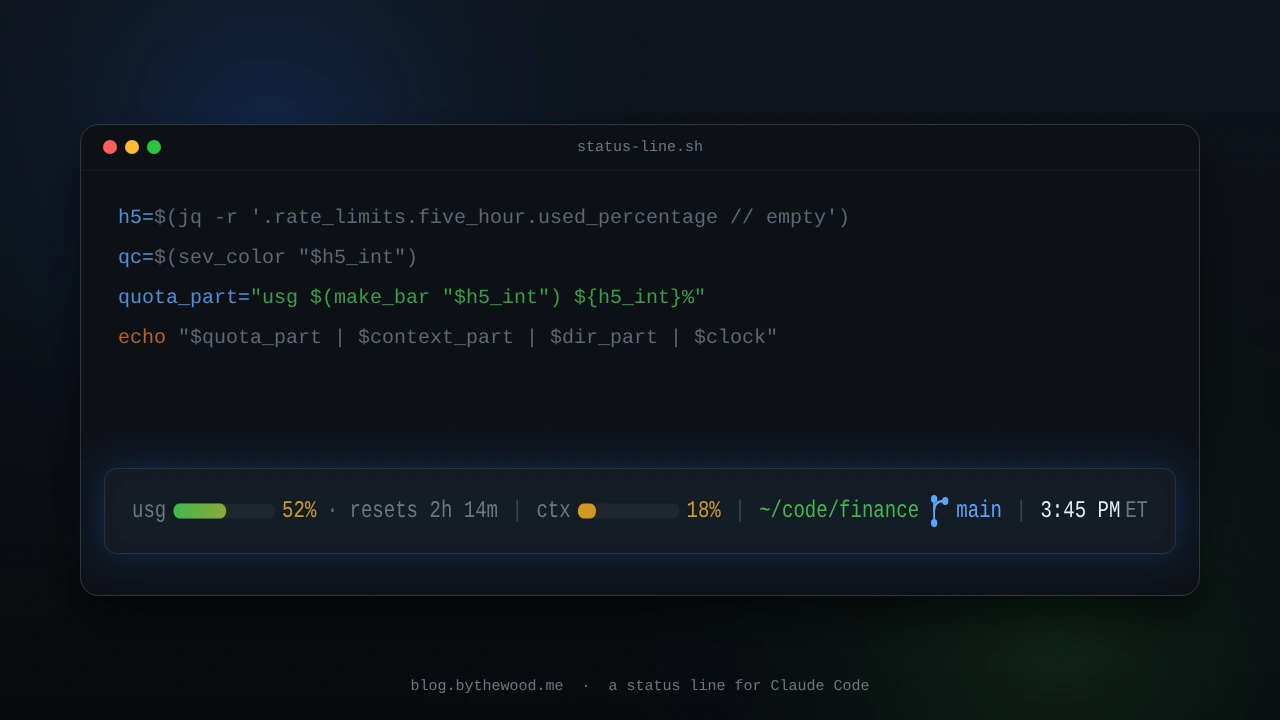Click the 52% usage value
Image resolution: width=1280 pixels, height=720 pixels.
[299, 510]
